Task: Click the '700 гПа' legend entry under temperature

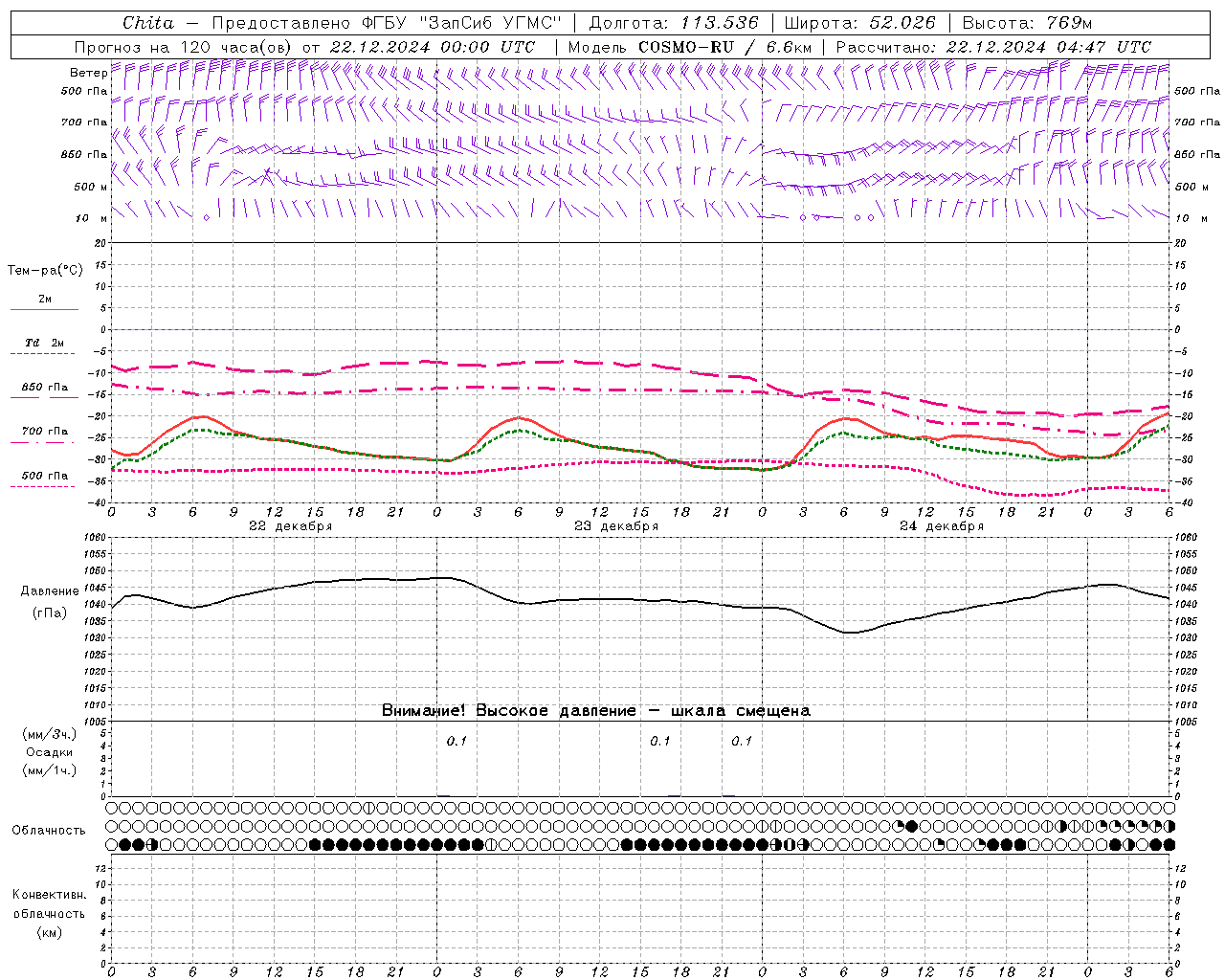Action: [x=44, y=432]
